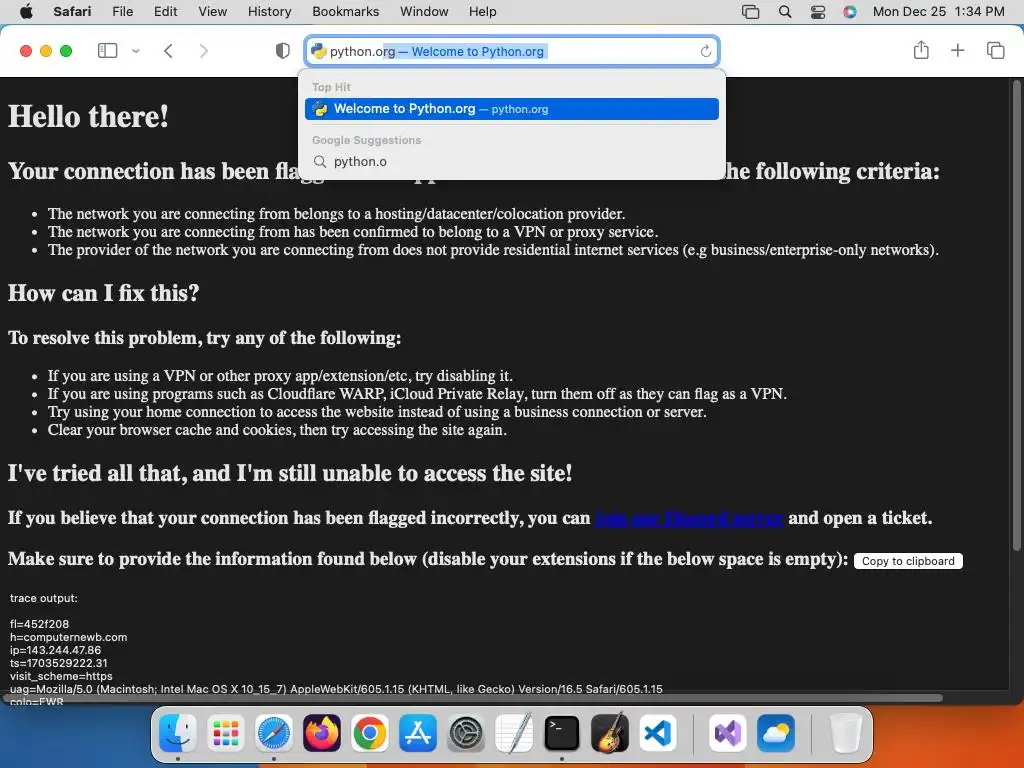Click the Siri icon in menu bar
This screenshot has height=768, width=1024.
[850, 12]
